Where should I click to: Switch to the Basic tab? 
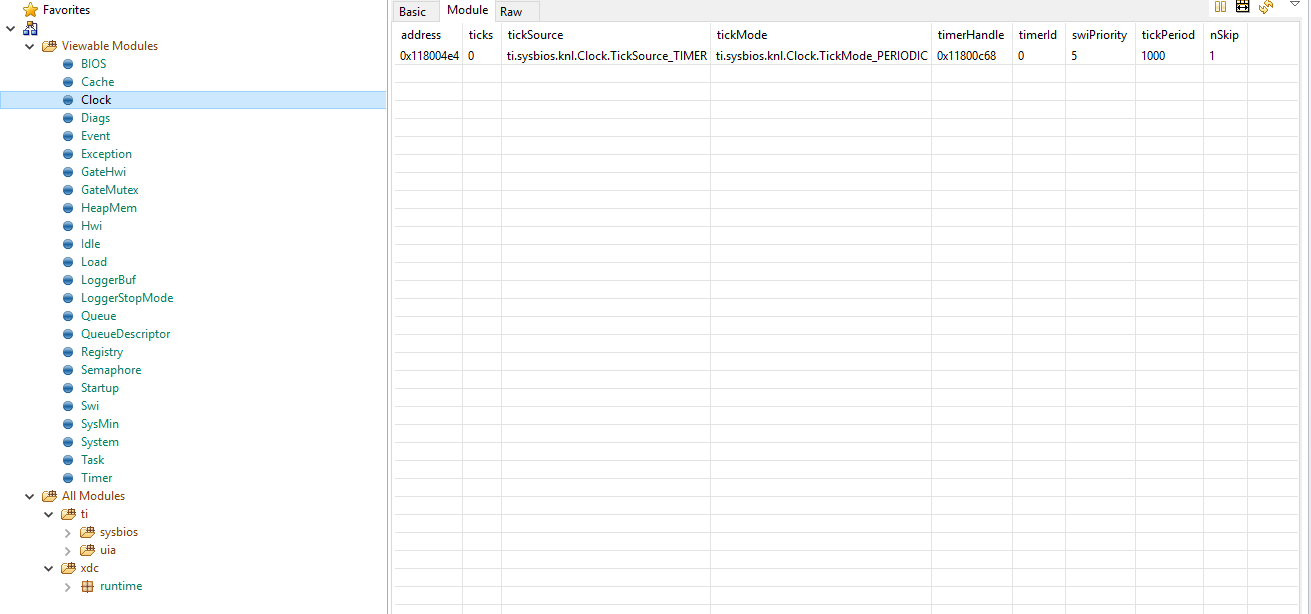412,12
